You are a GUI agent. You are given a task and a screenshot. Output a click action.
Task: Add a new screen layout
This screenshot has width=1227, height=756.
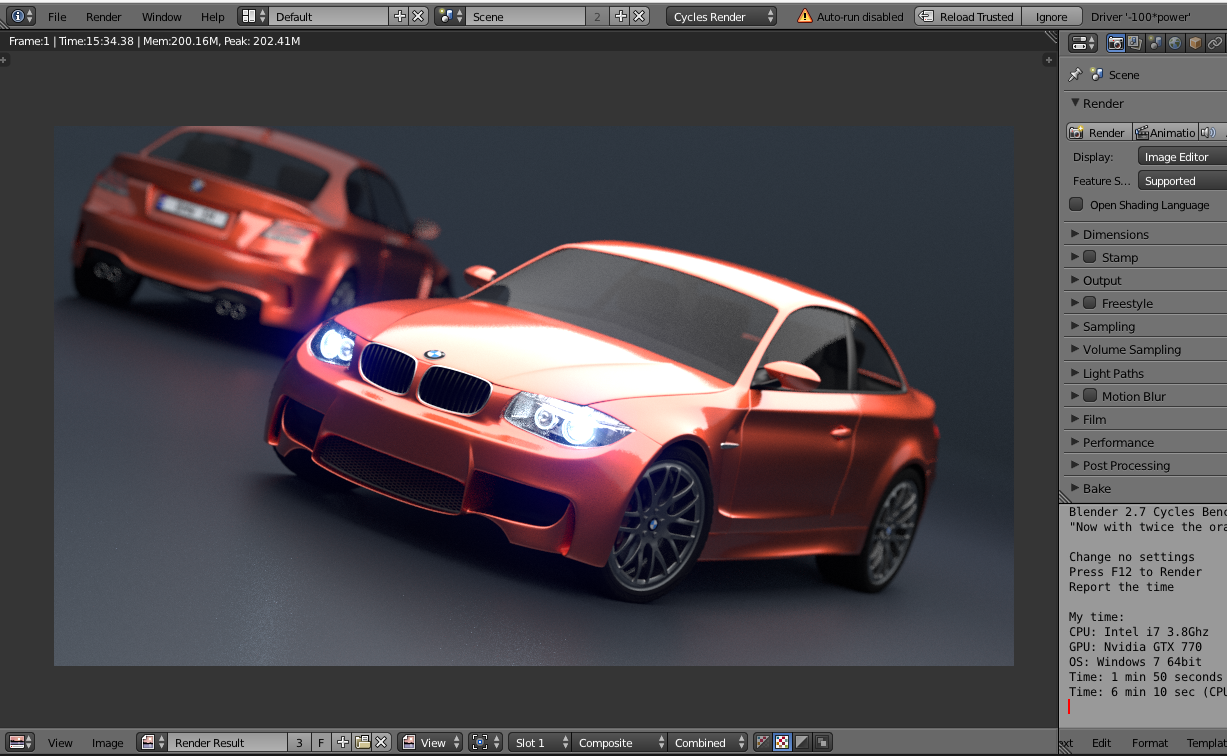(x=400, y=16)
